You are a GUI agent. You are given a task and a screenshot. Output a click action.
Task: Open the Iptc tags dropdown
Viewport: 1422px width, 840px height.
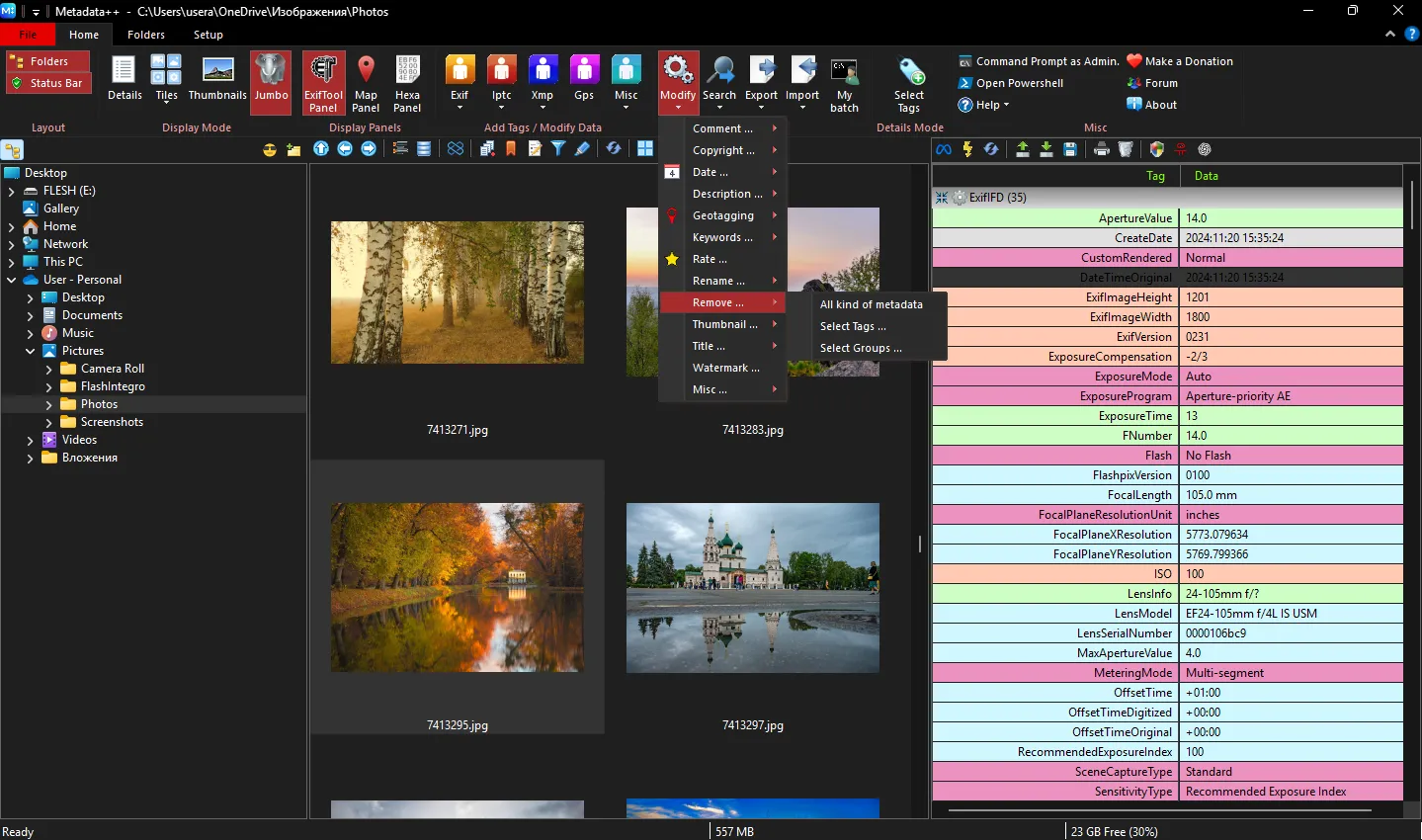tap(502, 83)
